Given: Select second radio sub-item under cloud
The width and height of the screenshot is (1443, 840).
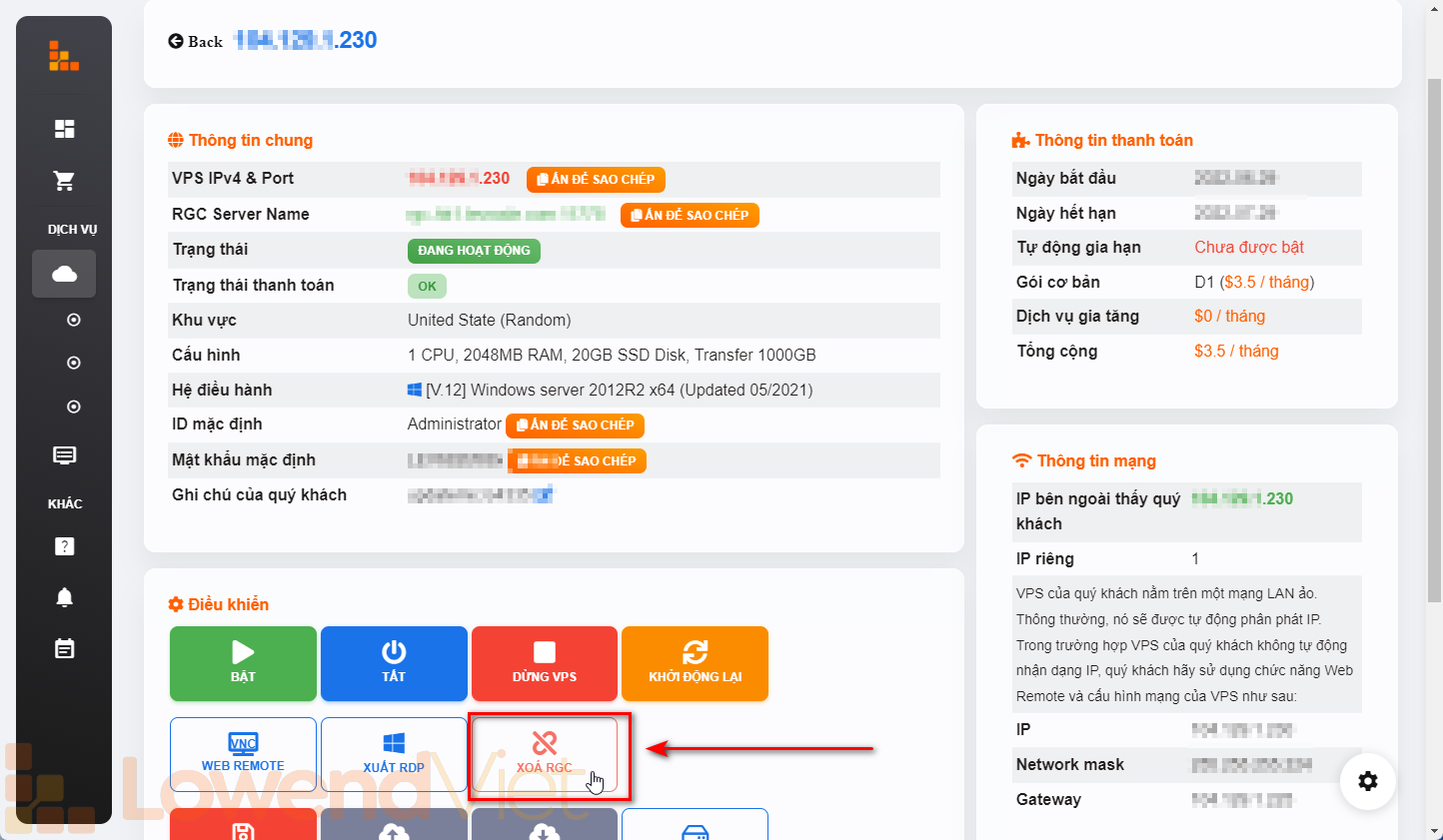Looking at the screenshot, I should (73, 364).
